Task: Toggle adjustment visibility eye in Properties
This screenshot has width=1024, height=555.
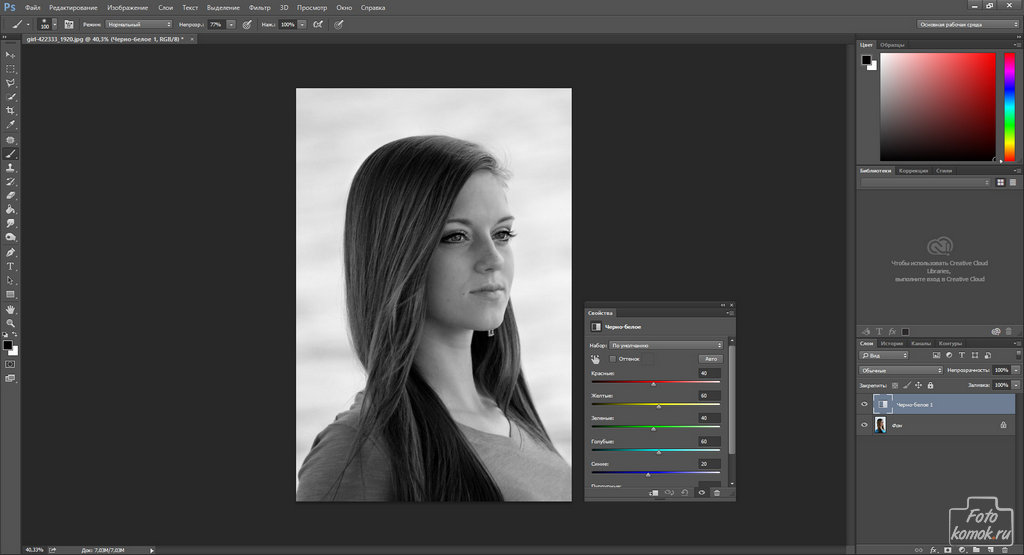Action: [701, 492]
